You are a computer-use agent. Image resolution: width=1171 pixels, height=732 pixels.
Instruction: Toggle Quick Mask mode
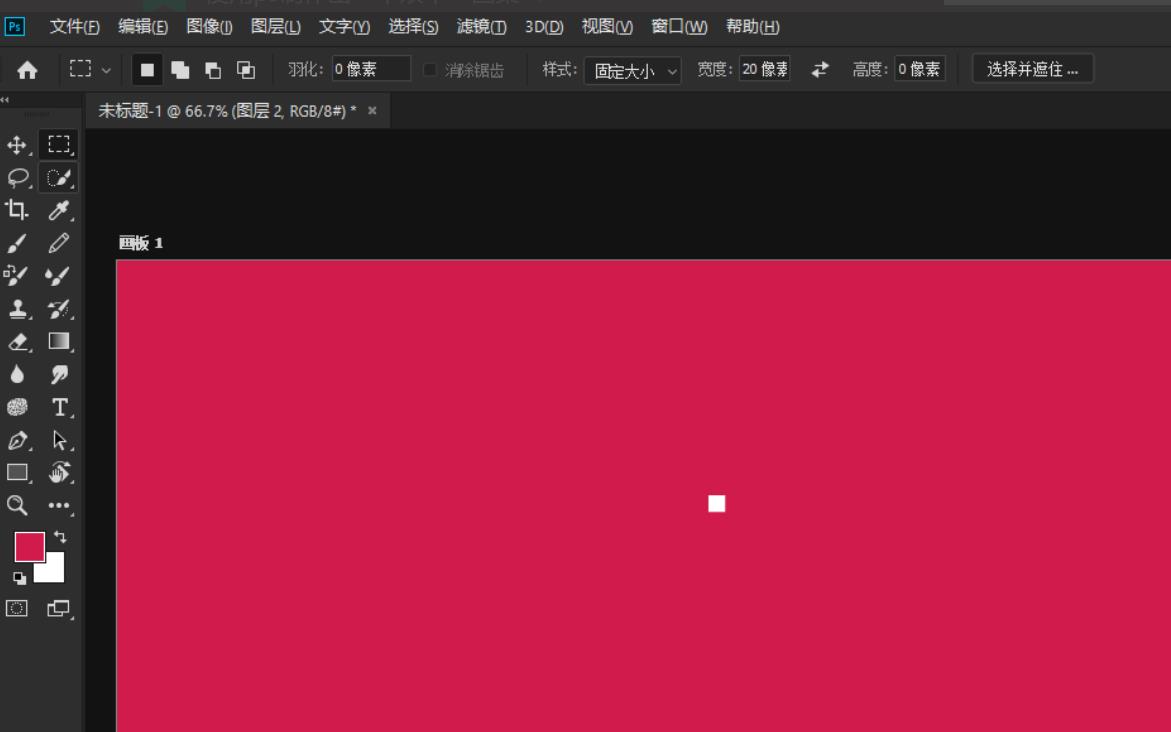click(16, 609)
